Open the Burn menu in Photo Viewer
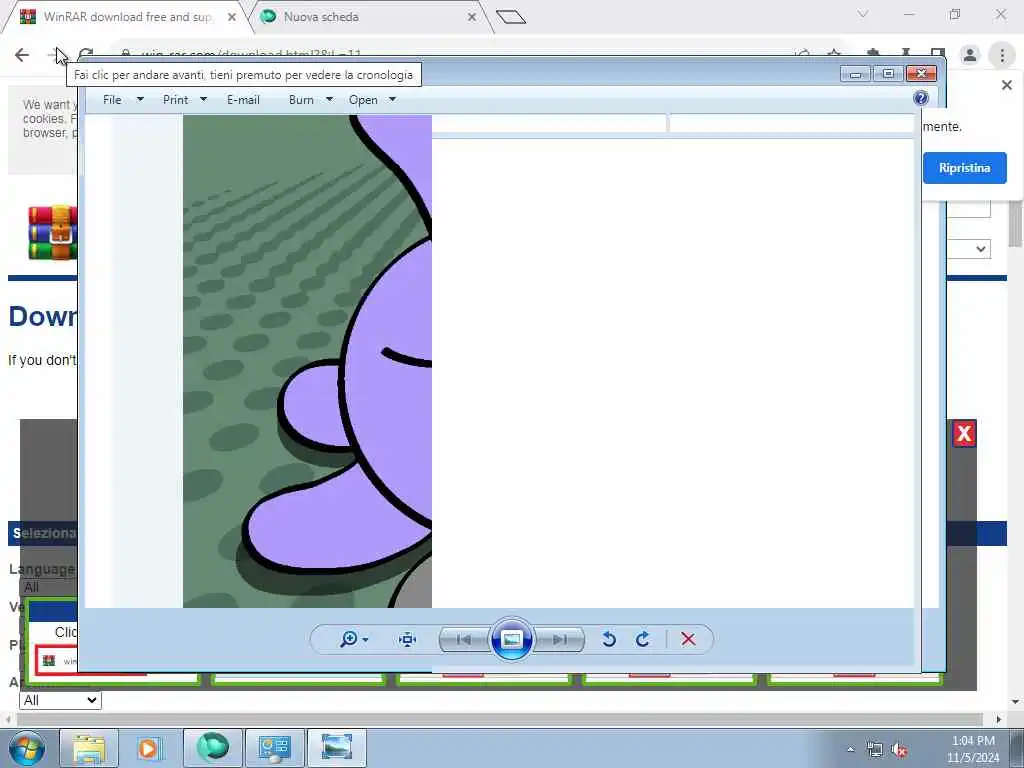Screen dimensions: 1024x768 301,100
